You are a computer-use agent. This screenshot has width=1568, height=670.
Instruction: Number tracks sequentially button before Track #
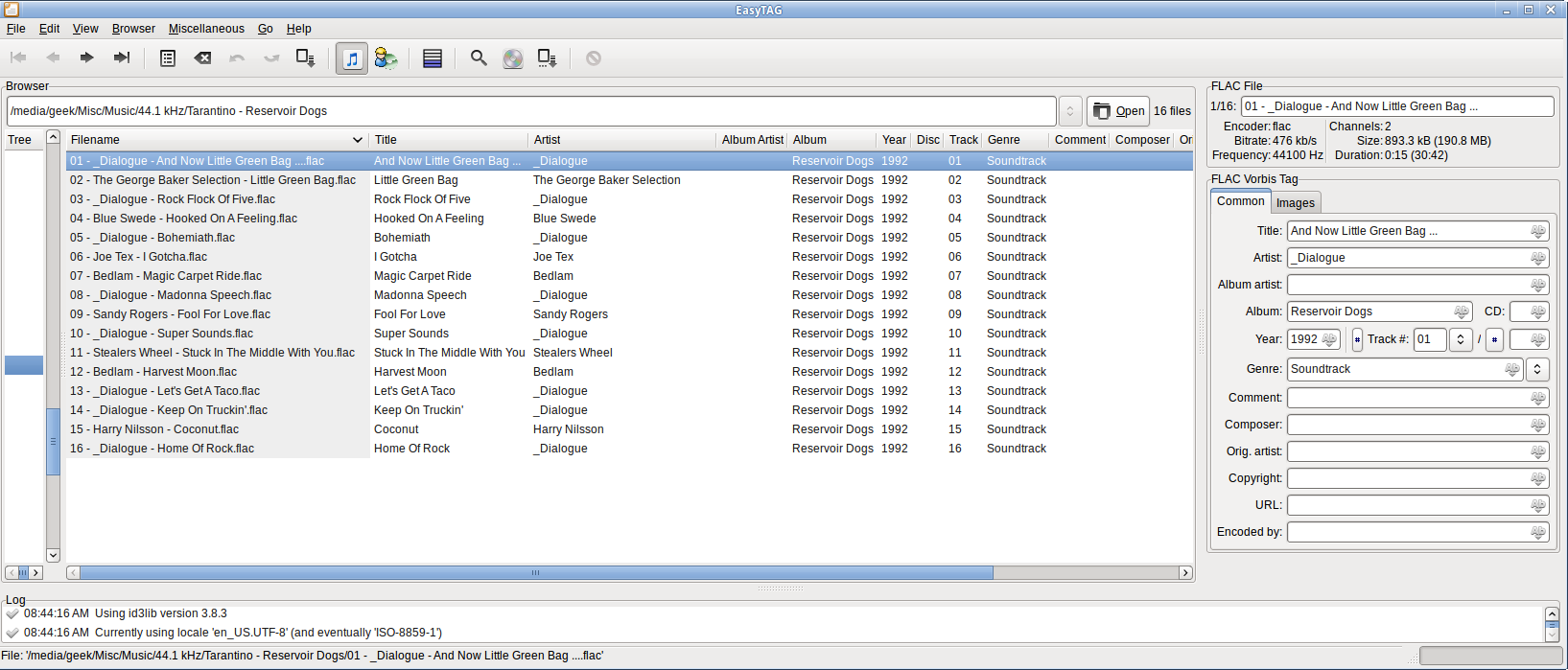(x=1357, y=339)
